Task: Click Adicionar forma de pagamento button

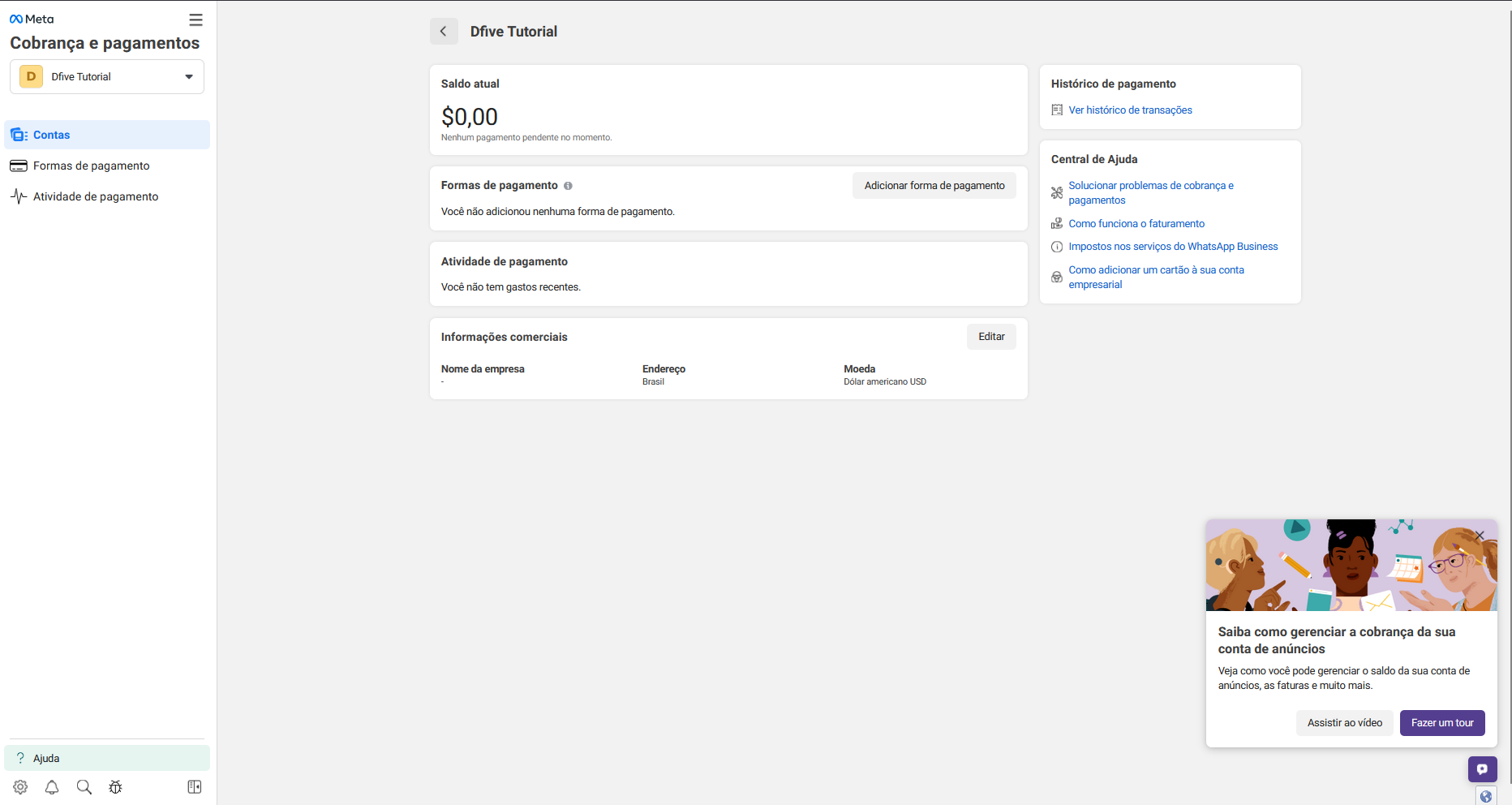Action: pyautogui.click(x=934, y=186)
